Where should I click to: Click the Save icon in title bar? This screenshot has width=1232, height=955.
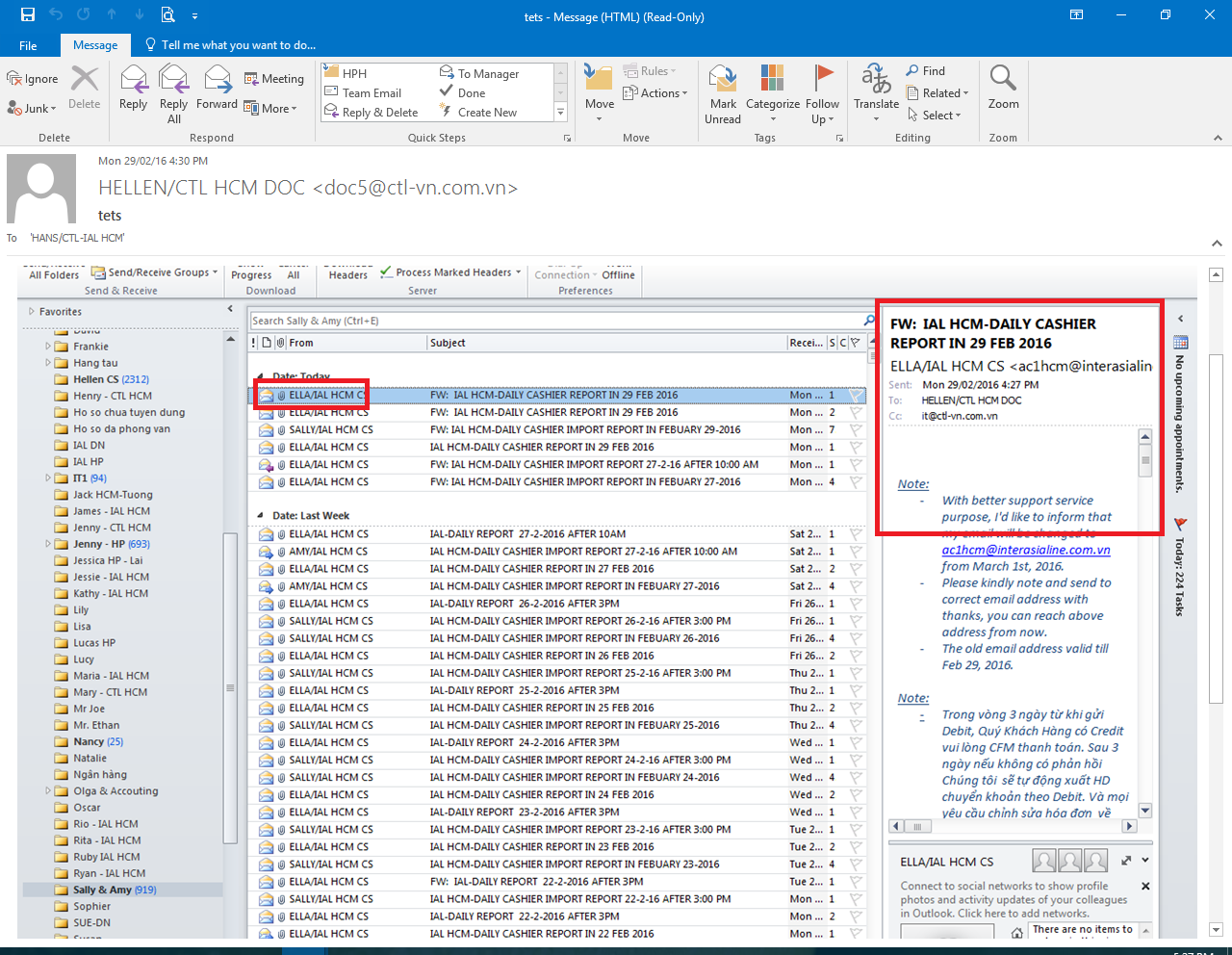[x=28, y=14]
